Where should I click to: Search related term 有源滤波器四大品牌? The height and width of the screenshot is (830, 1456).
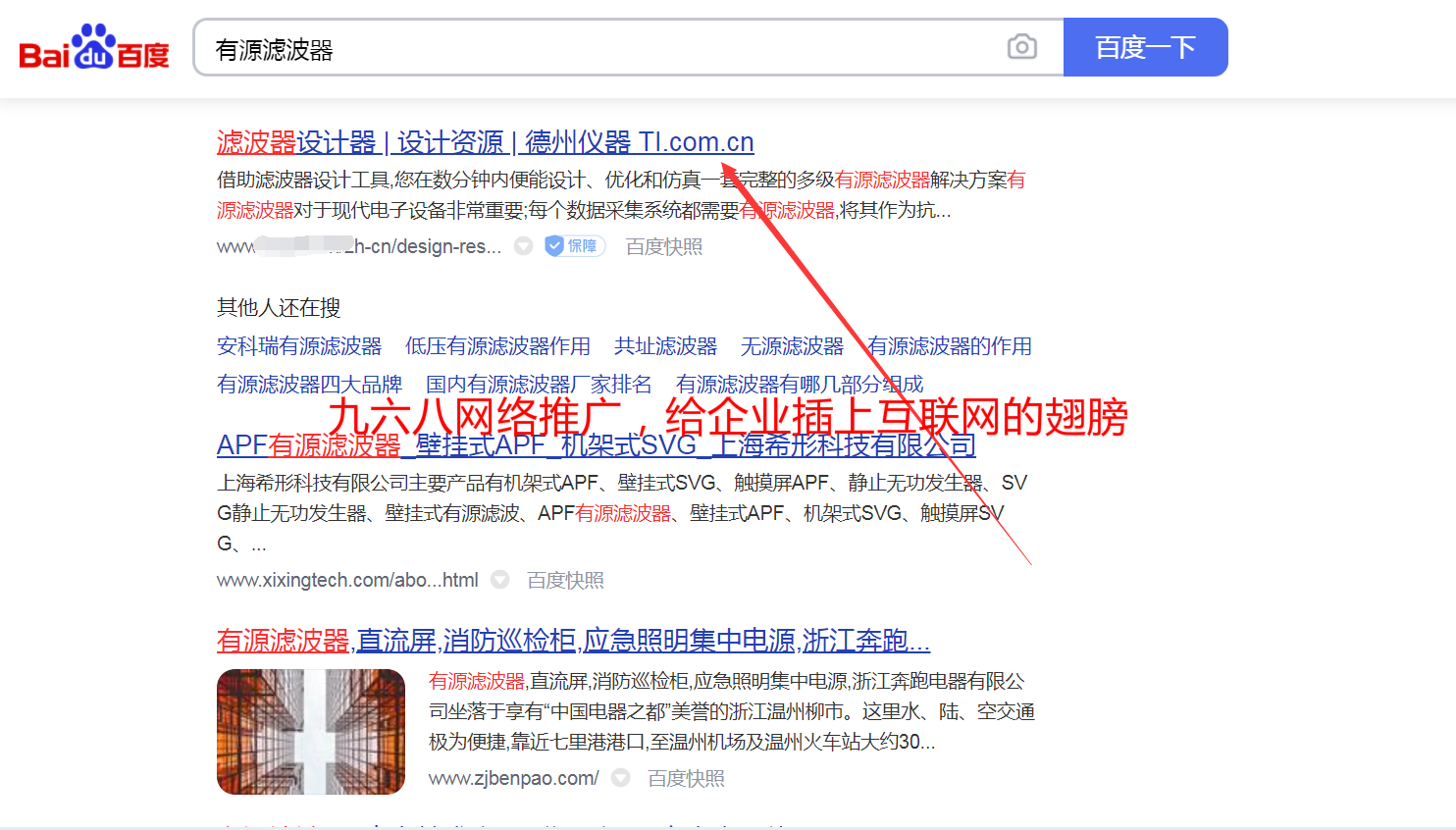tap(309, 385)
